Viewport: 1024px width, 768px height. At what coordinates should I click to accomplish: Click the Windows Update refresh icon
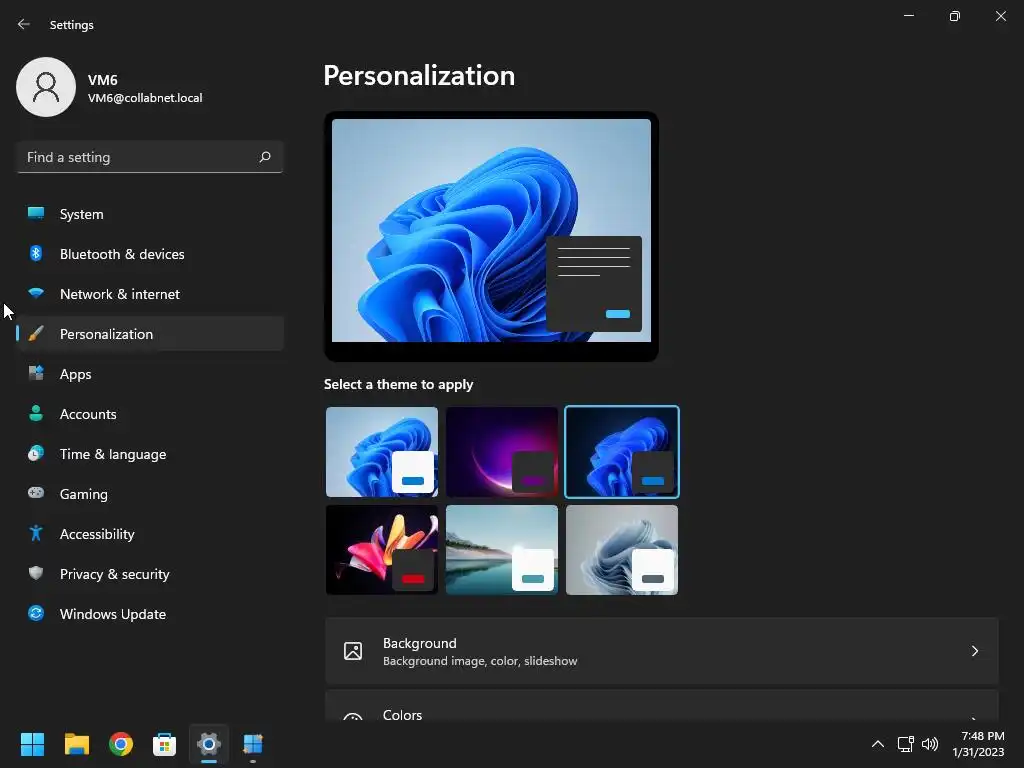36,613
